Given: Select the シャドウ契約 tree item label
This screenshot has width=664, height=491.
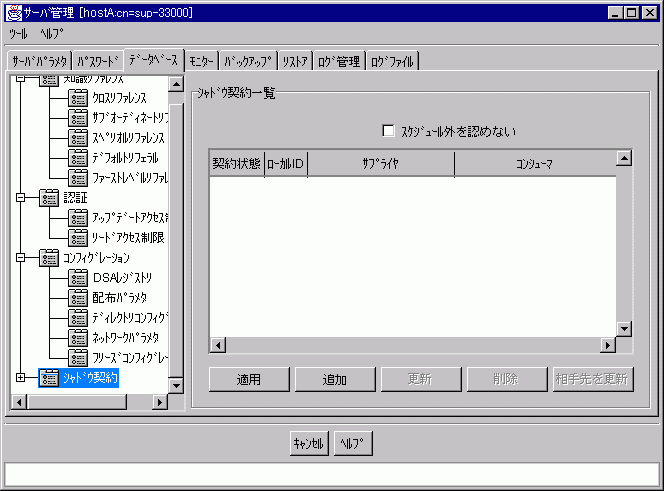Looking at the screenshot, I should (x=90, y=378).
